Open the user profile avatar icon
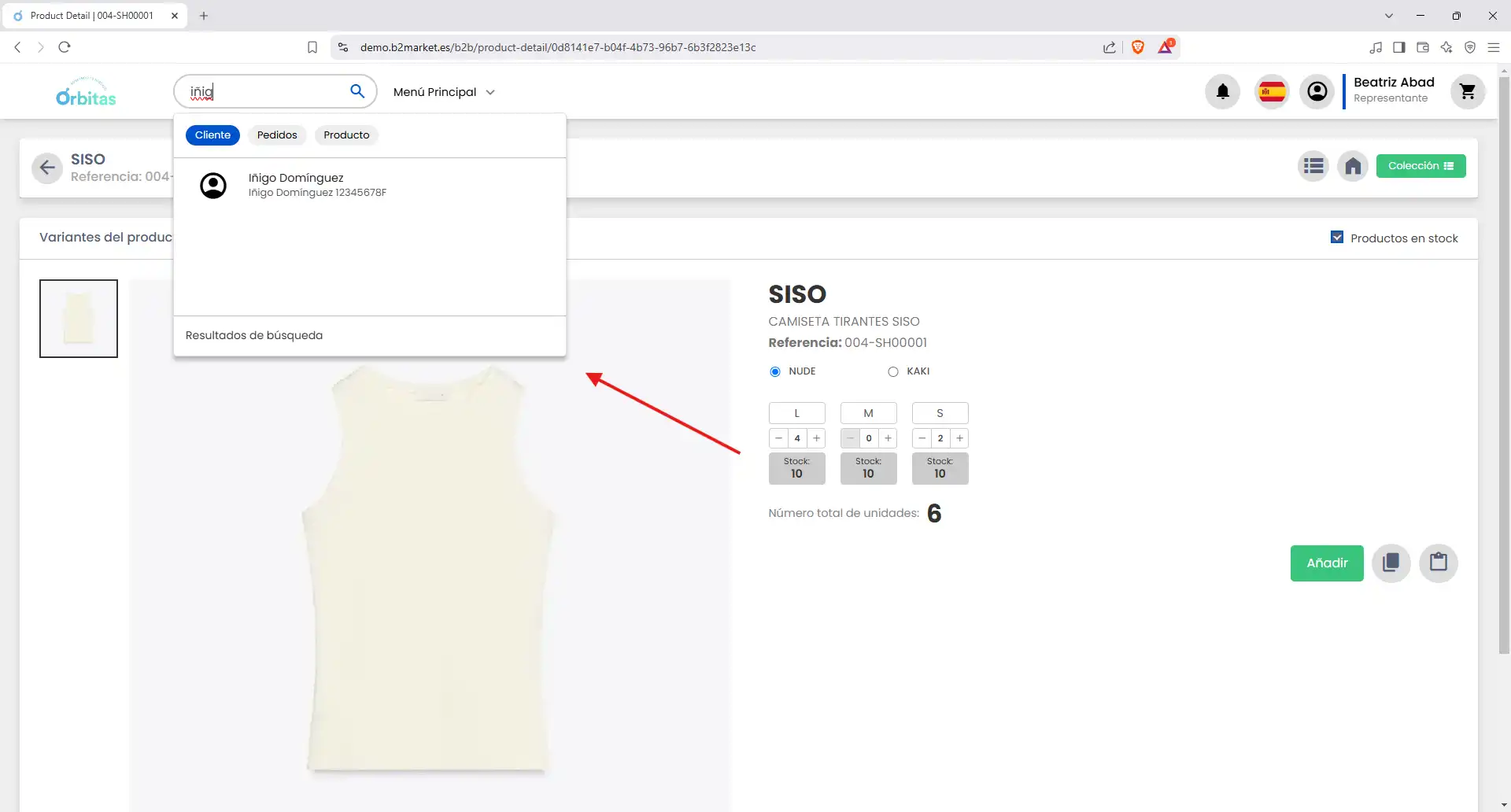1511x812 pixels. [x=1317, y=92]
